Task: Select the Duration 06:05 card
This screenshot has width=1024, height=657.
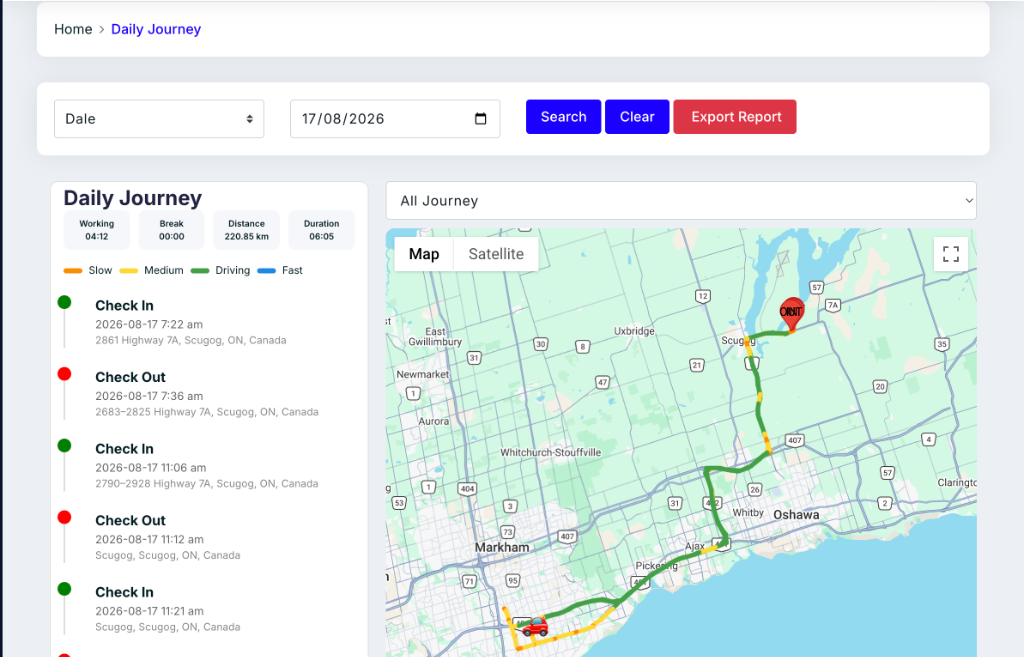Action: (321, 230)
